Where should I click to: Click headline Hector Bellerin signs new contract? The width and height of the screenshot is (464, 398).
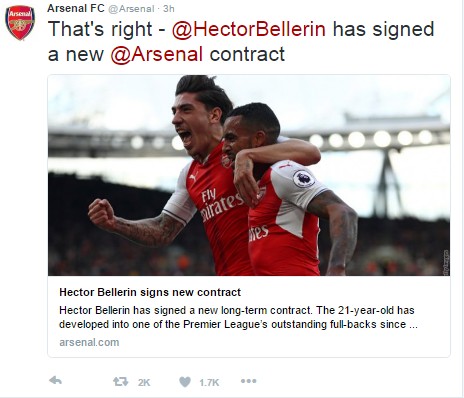coord(150,292)
